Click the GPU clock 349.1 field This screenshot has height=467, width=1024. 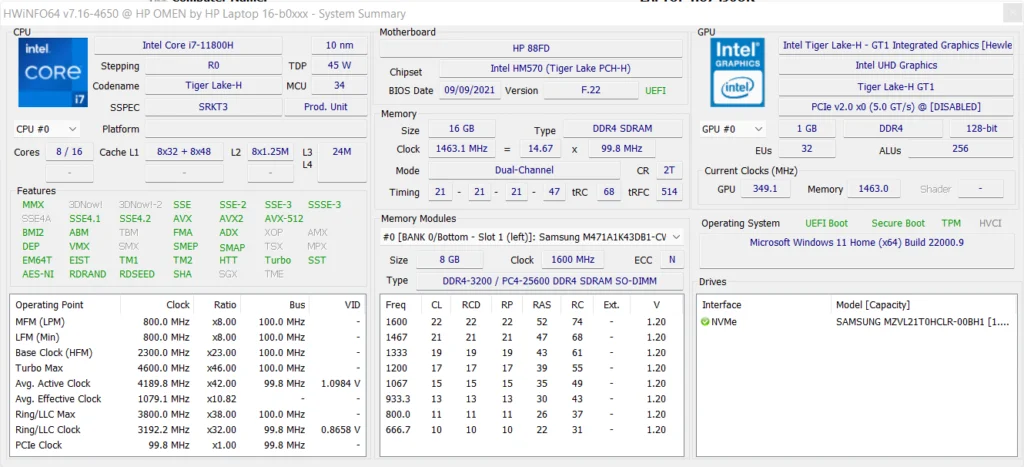(765, 189)
